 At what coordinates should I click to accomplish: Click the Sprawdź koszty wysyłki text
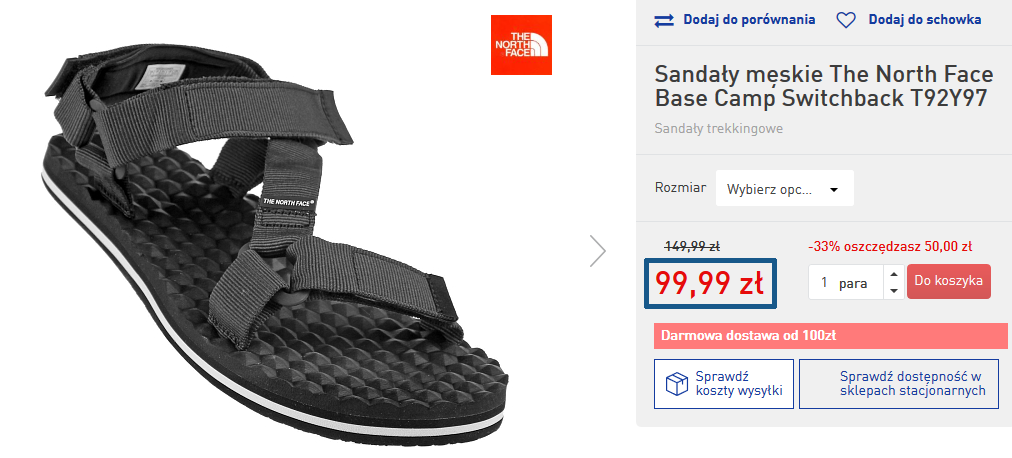tap(738, 384)
